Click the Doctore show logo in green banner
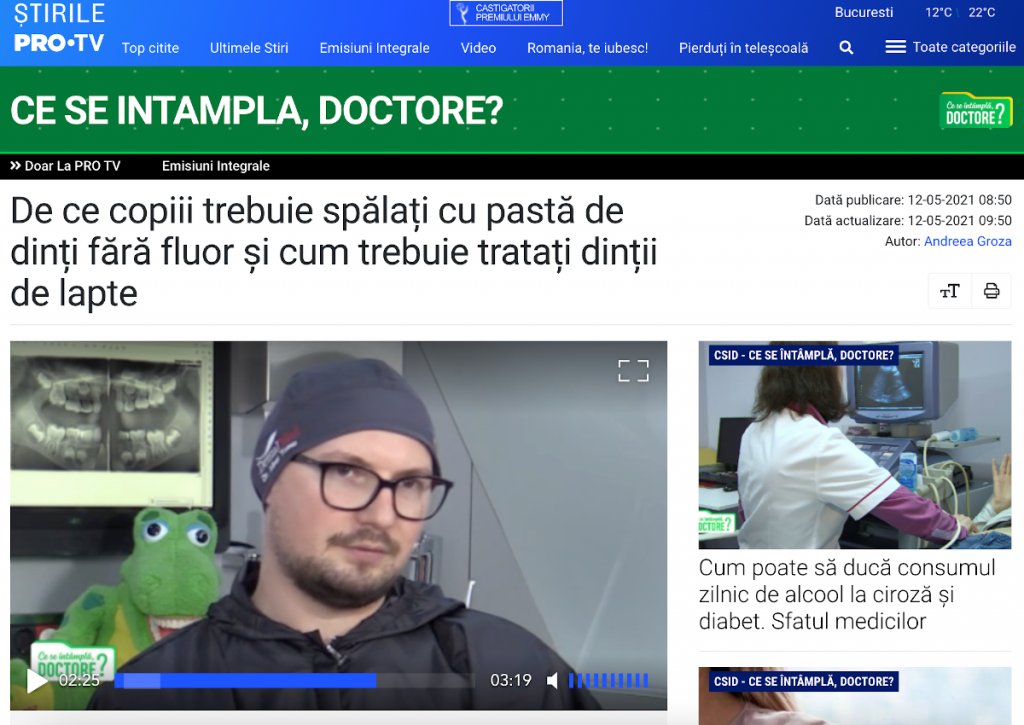This screenshot has height=725, width=1024. [x=976, y=110]
